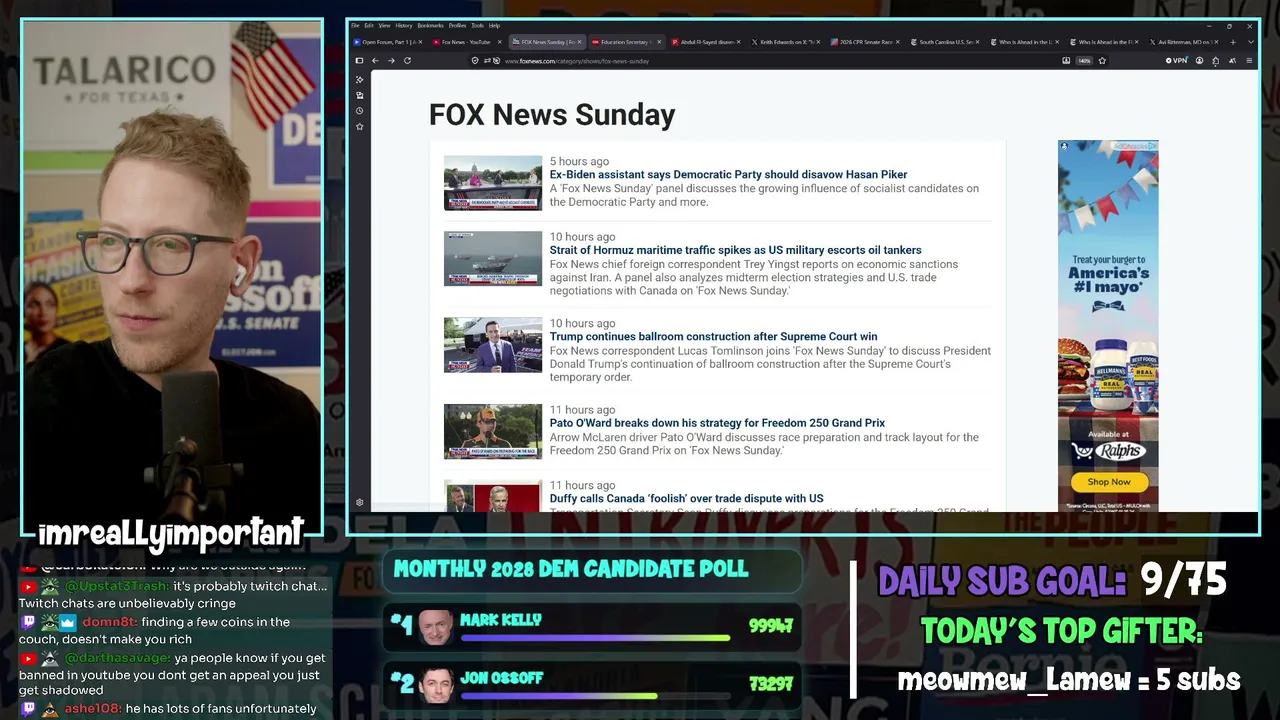
Task: Close the Fox News - YouTube tab
Action: (x=499, y=42)
